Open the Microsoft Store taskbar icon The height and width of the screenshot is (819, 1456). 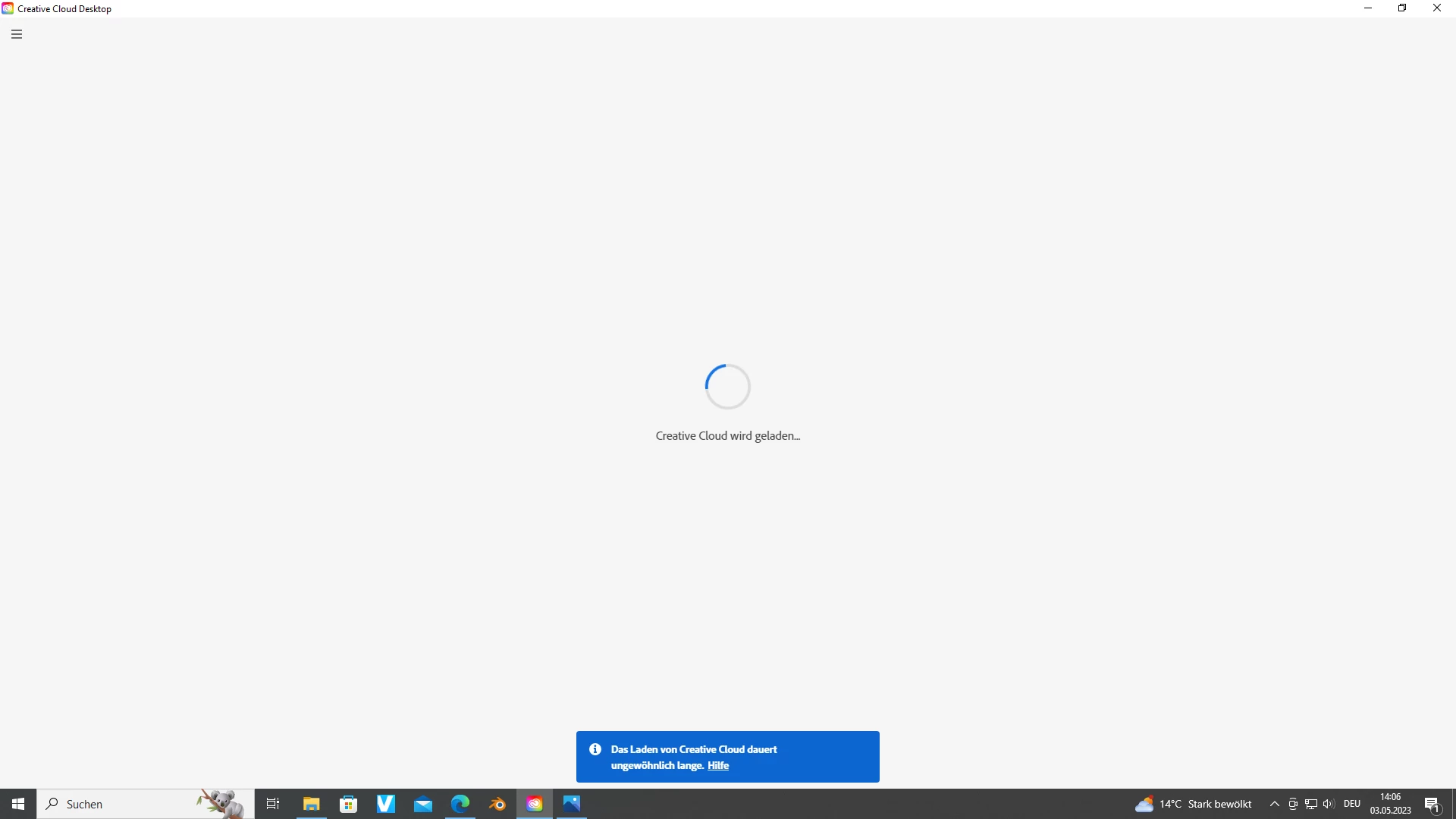(x=349, y=804)
